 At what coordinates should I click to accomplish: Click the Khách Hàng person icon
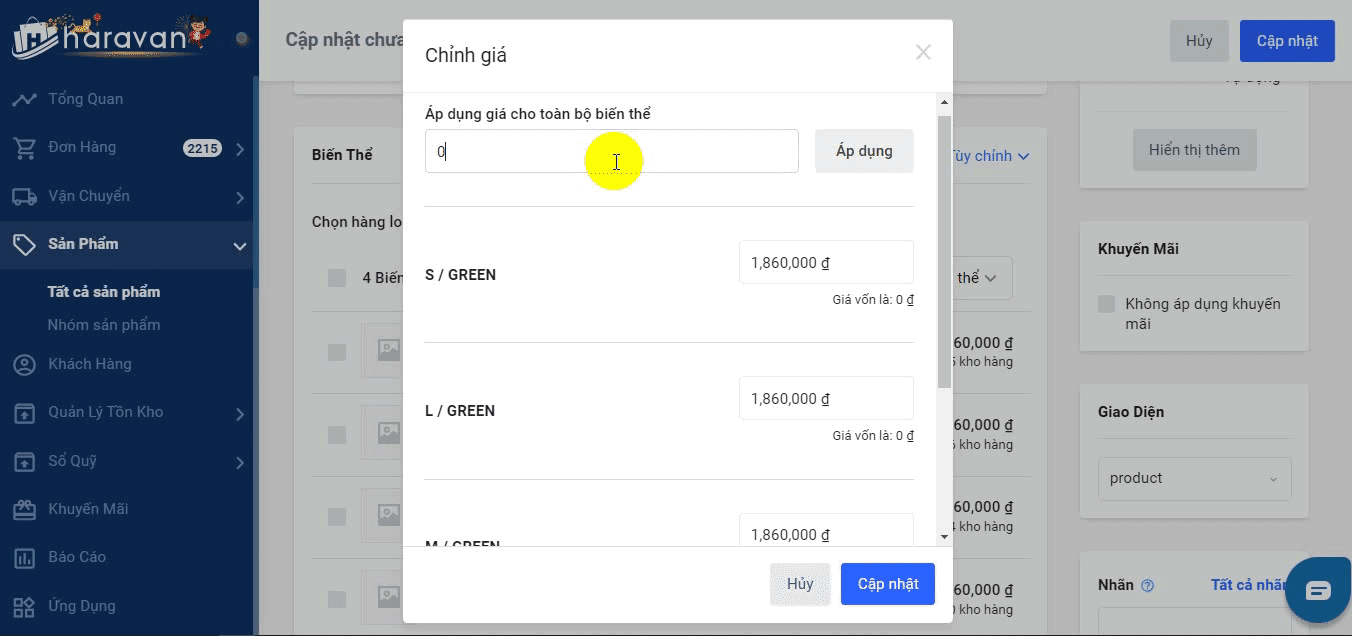point(24,365)
